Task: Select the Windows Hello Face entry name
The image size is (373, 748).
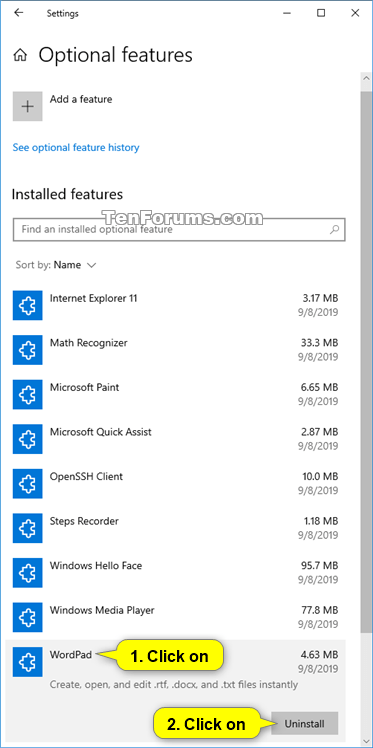Action: click(x=96, y=565)
